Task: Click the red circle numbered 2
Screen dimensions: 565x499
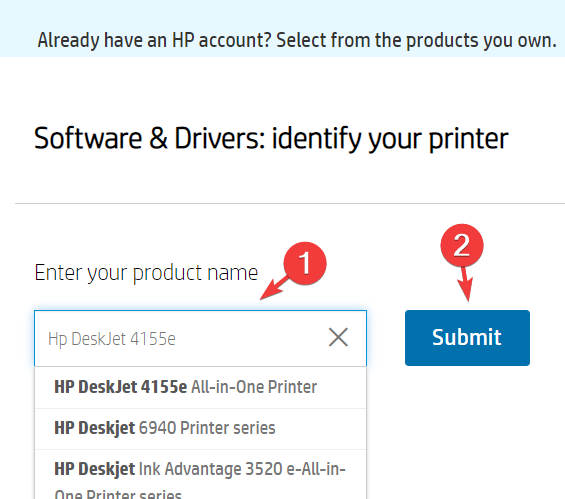Action: [462, 245]
